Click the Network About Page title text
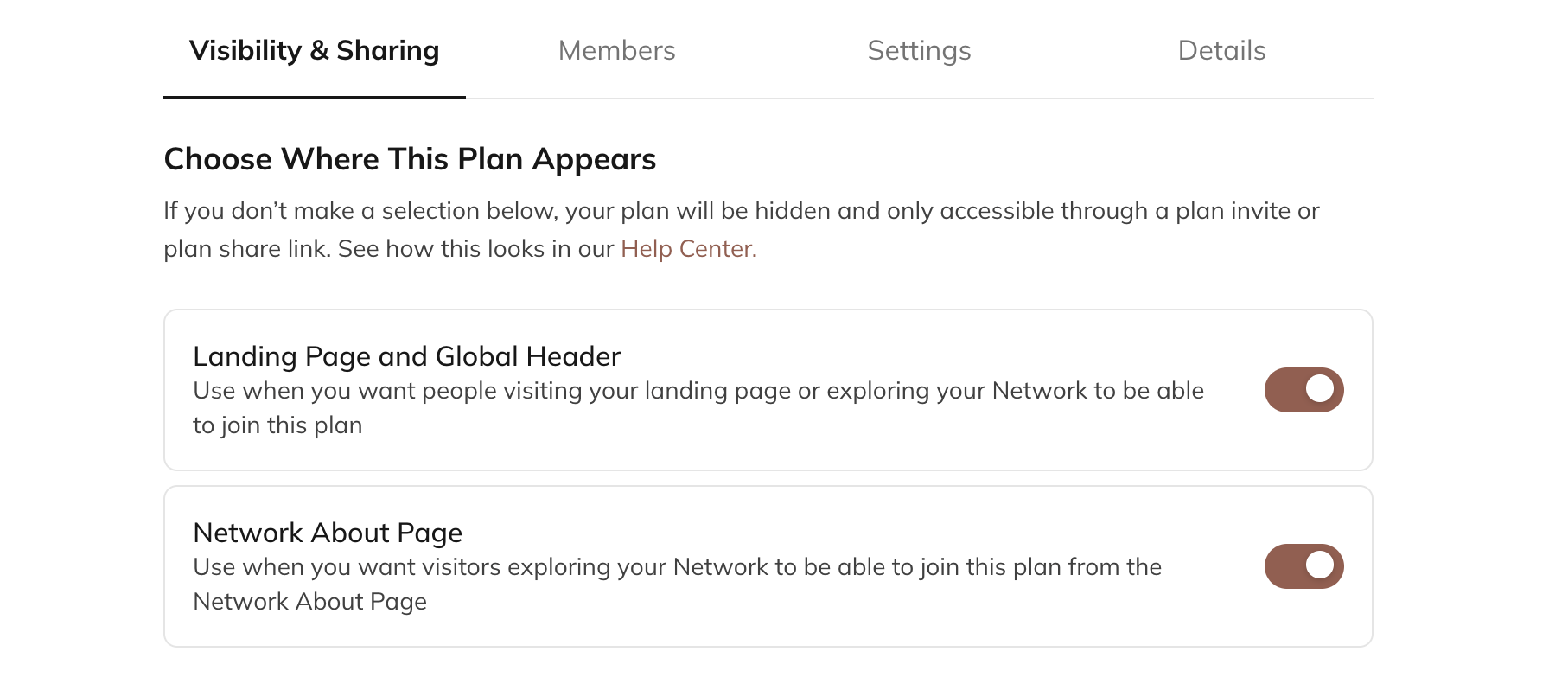The width and height of the screenshot is (1568, 690). 328,533
